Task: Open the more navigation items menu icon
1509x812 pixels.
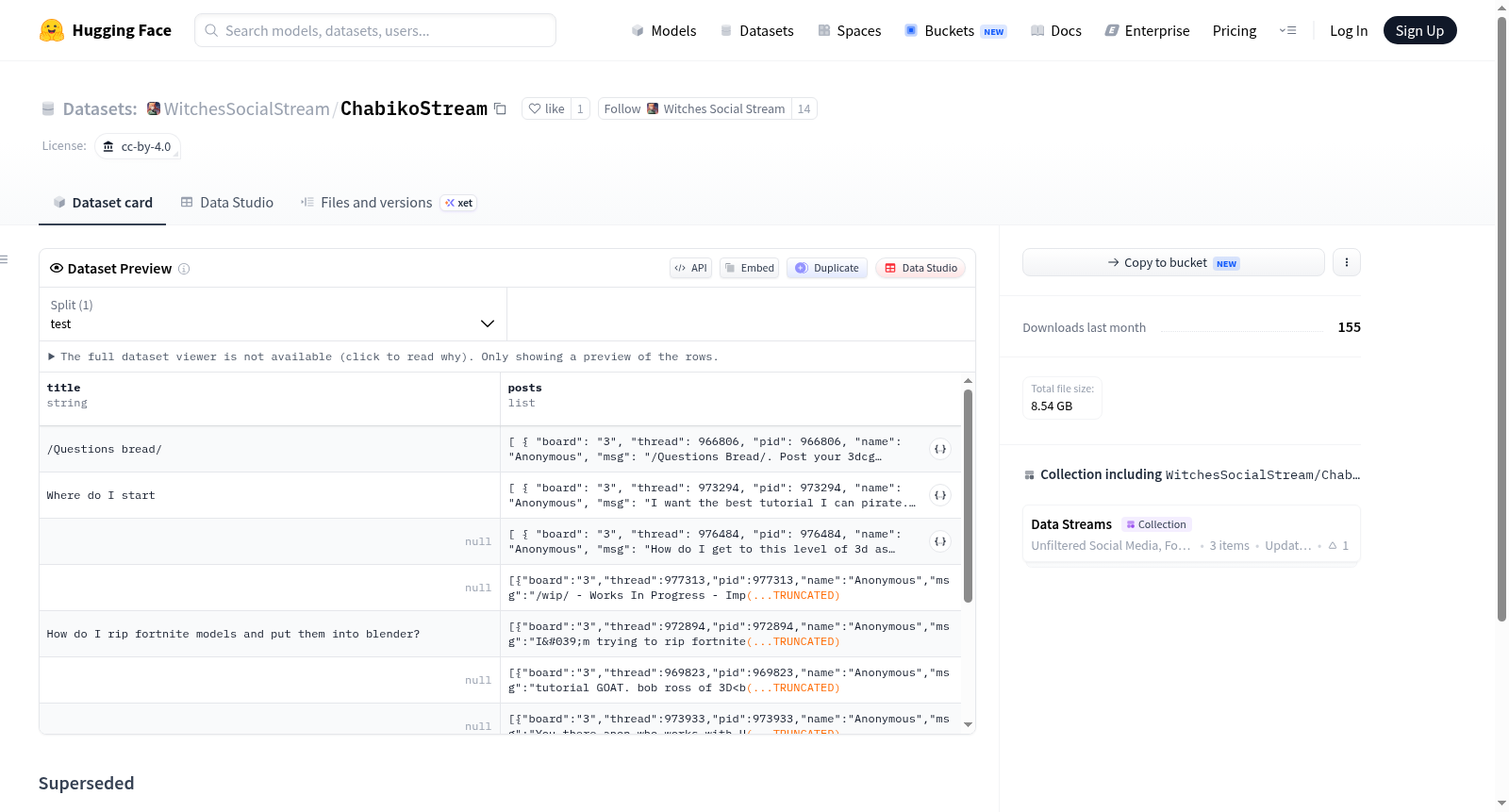Action: pyautogui.click(x=1287, y=30)
